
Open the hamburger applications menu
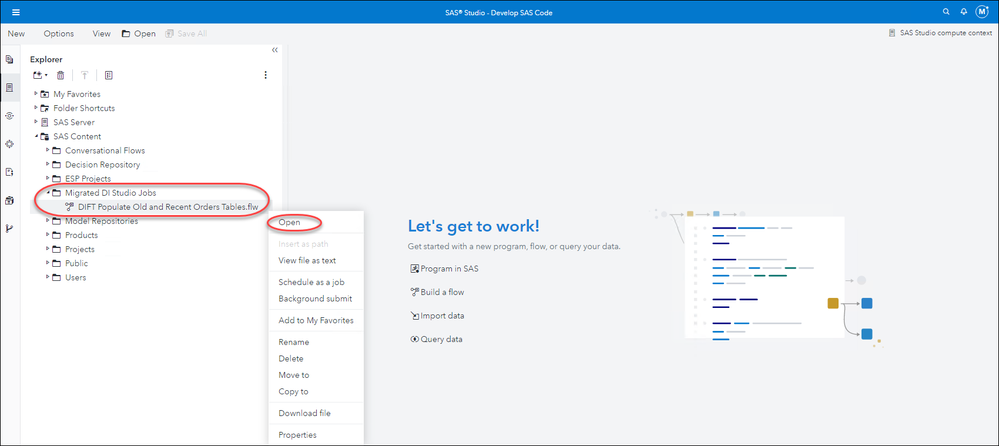point(15,12)
